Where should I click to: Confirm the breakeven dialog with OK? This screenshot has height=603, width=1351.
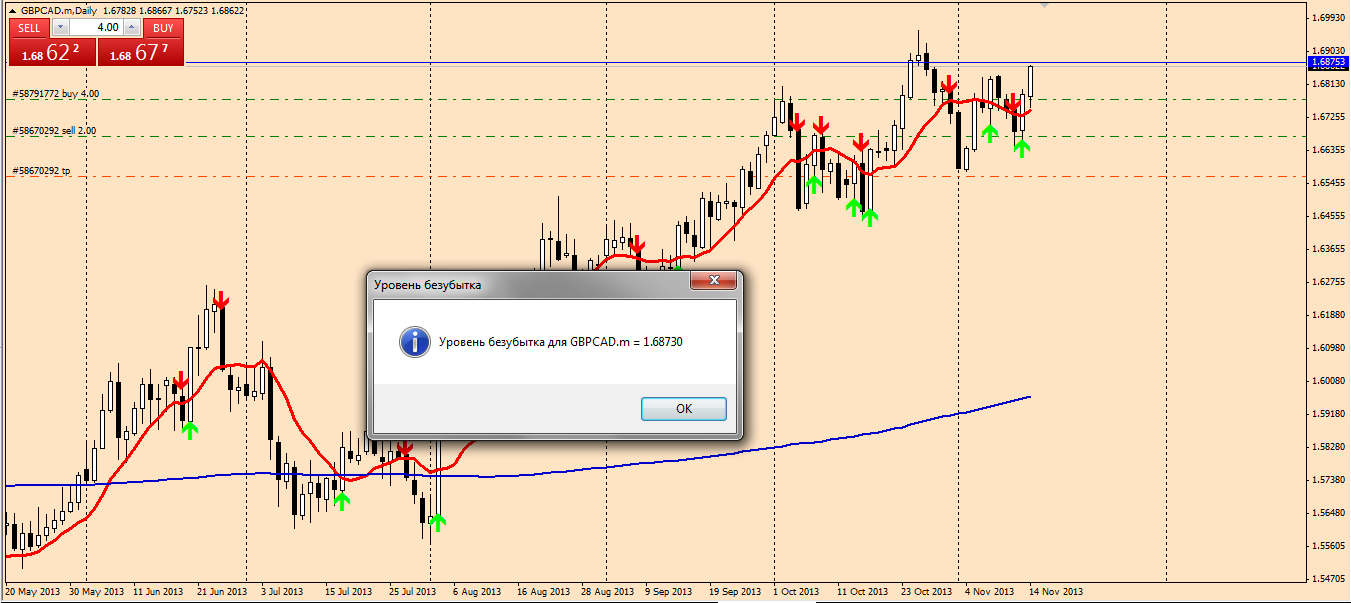[684, 409]
